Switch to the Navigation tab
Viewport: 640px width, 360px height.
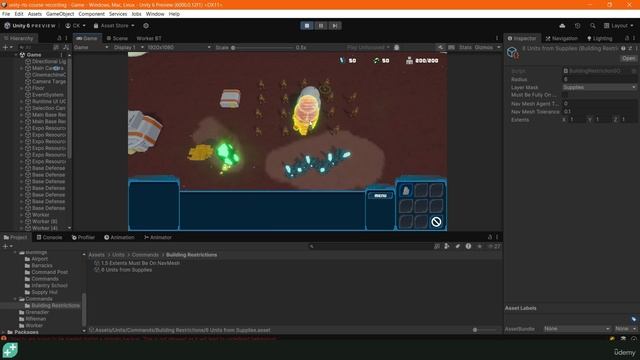(562, 38)
